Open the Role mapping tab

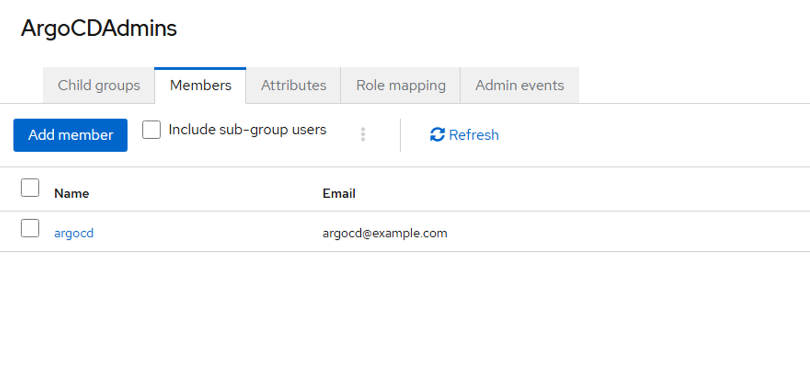coord(401,85)
